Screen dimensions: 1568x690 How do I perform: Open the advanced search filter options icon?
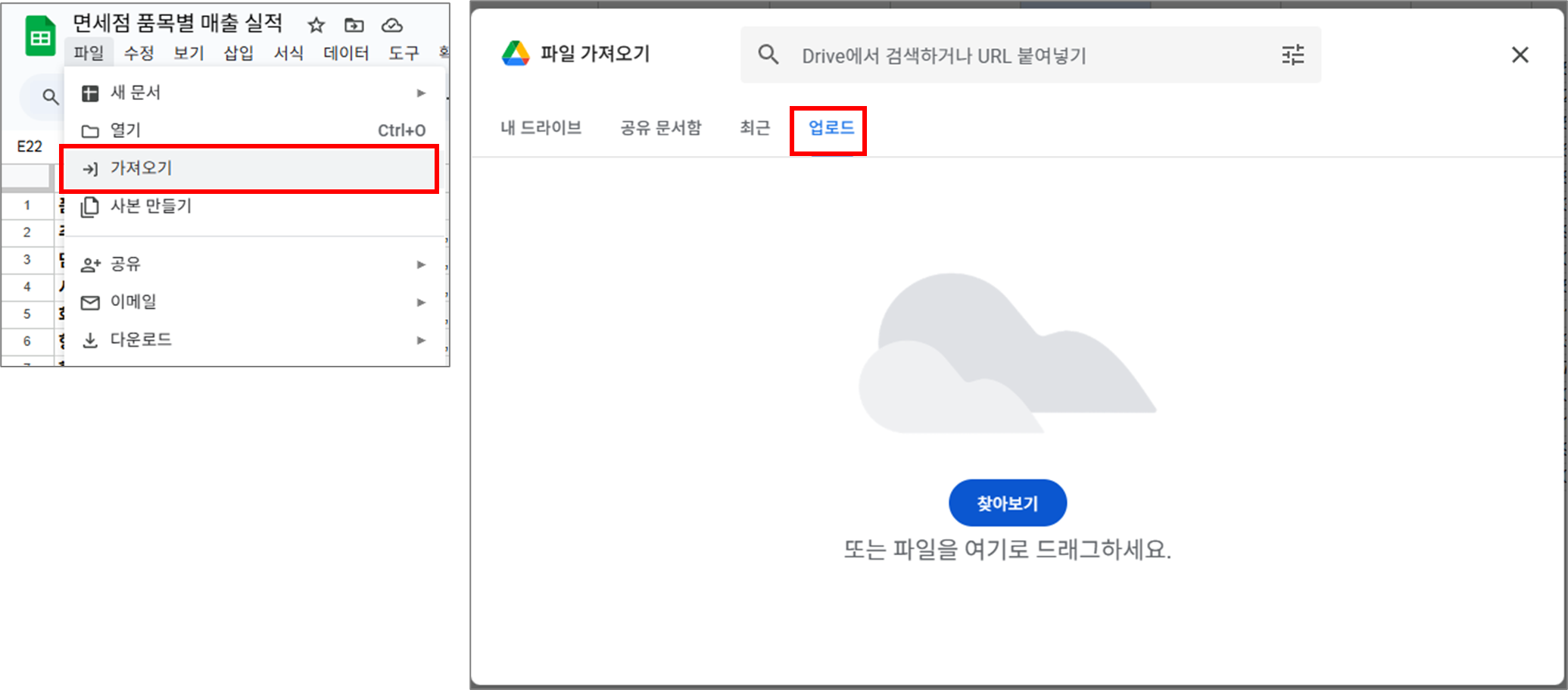[1292, 55]
